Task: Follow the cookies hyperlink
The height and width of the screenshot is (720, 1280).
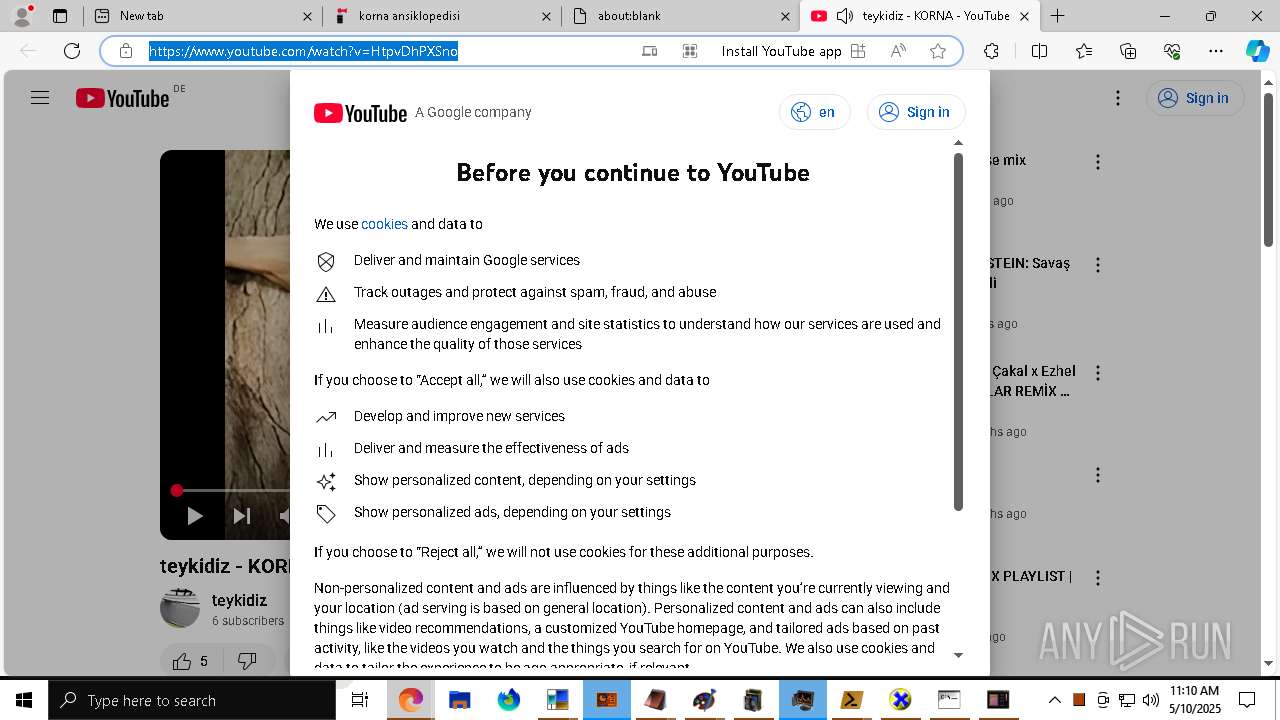Action: click(x=384, y=224)
